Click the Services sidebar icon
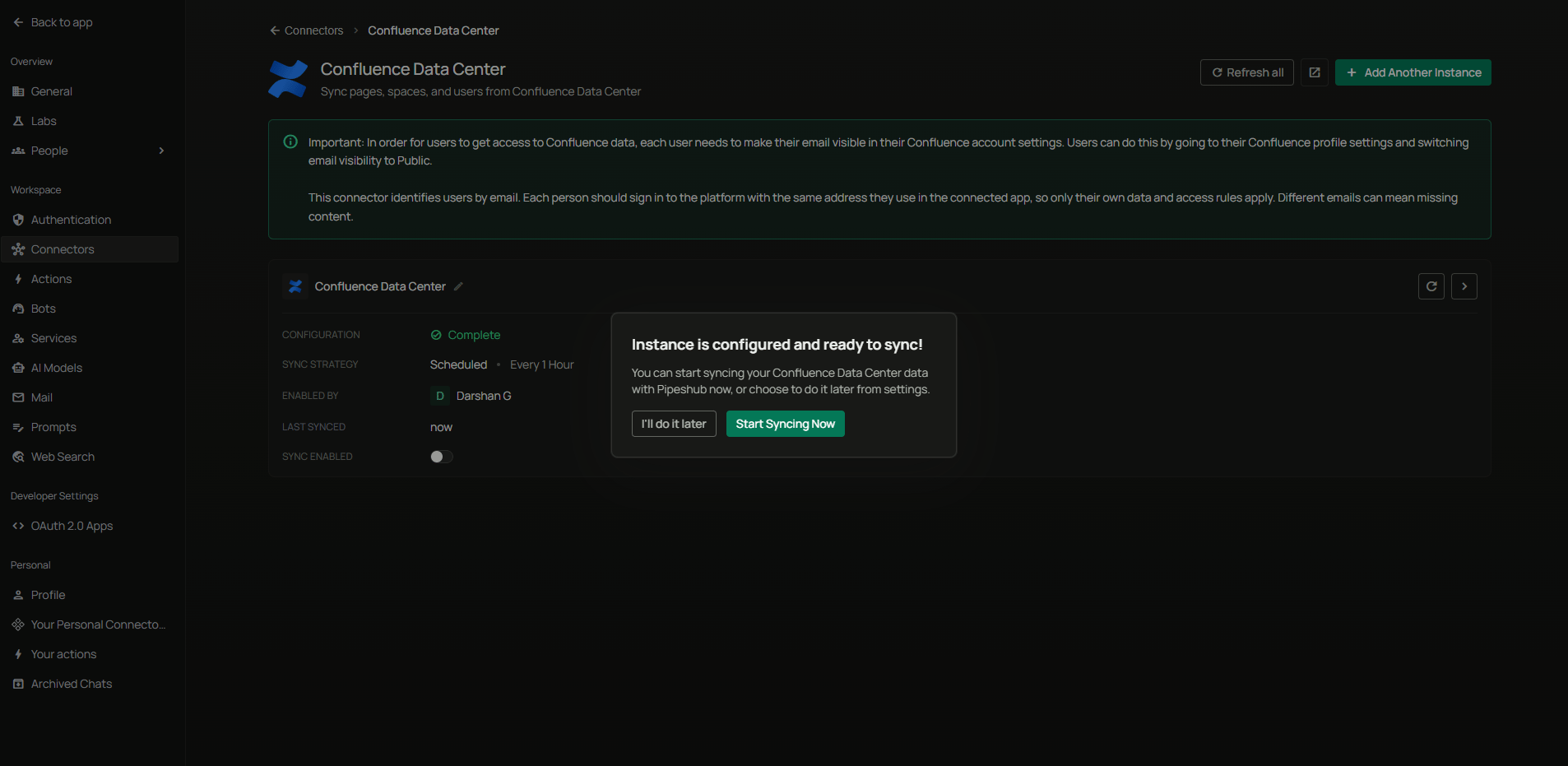Viewport: 1568px width, 766px height. (x=18, y=338)
